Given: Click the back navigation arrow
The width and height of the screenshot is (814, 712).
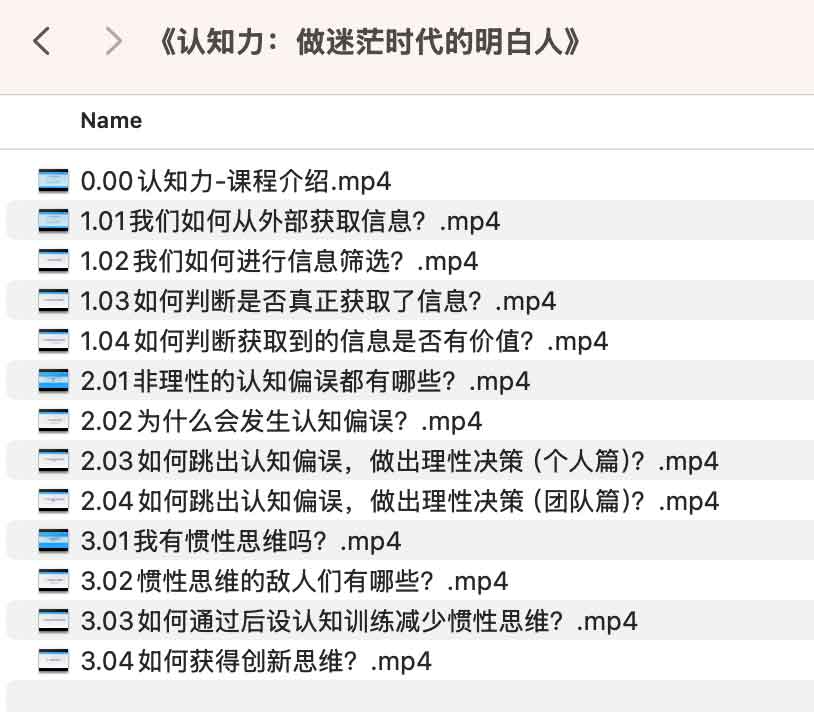Looking at the screenshot, I should 40,40.
